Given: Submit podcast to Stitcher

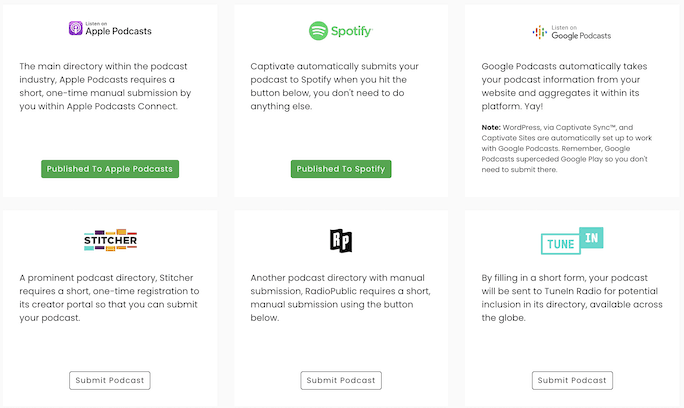Looking at the screenshot, I should pyautogui.click(x=110, y=381).
